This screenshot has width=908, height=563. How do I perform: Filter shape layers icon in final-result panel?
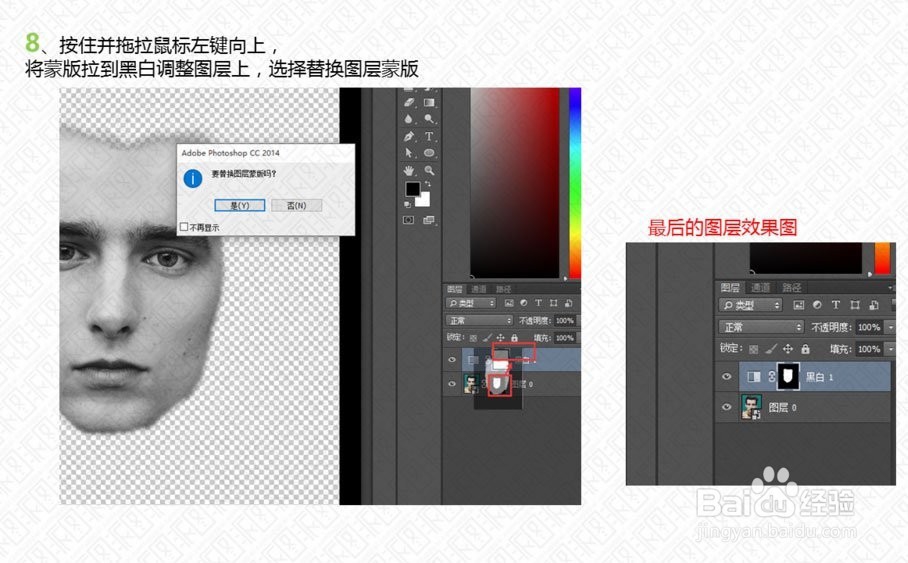coord(855,305)
